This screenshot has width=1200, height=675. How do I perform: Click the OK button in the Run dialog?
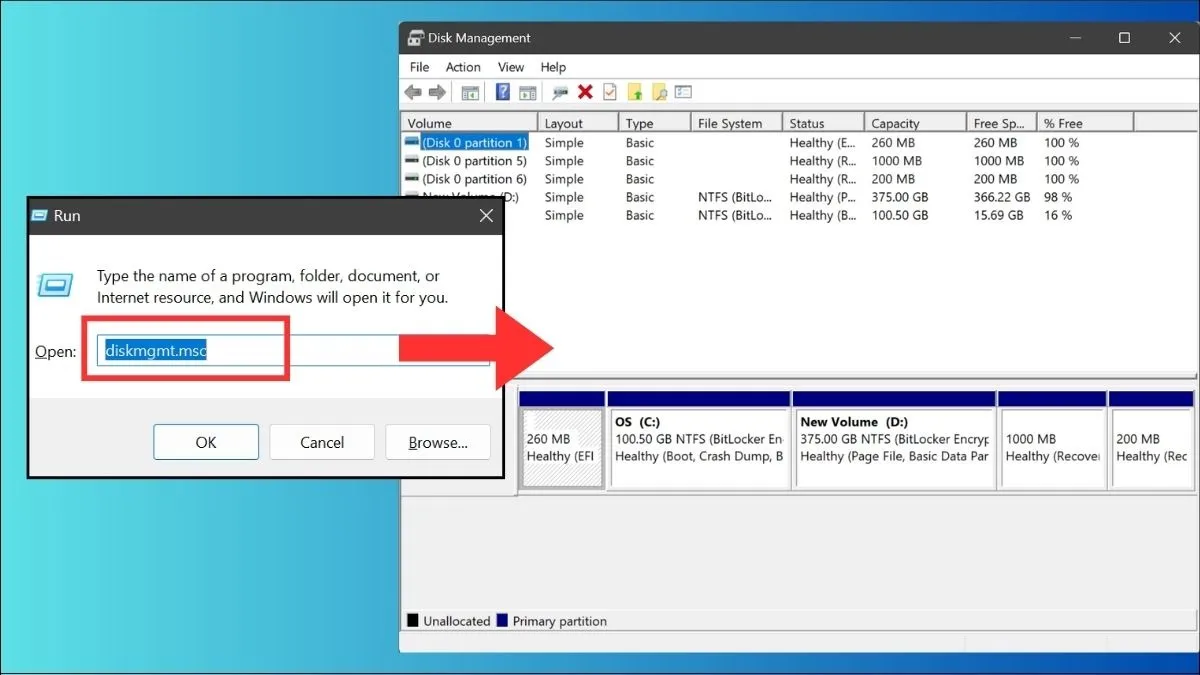pos(206,442)
